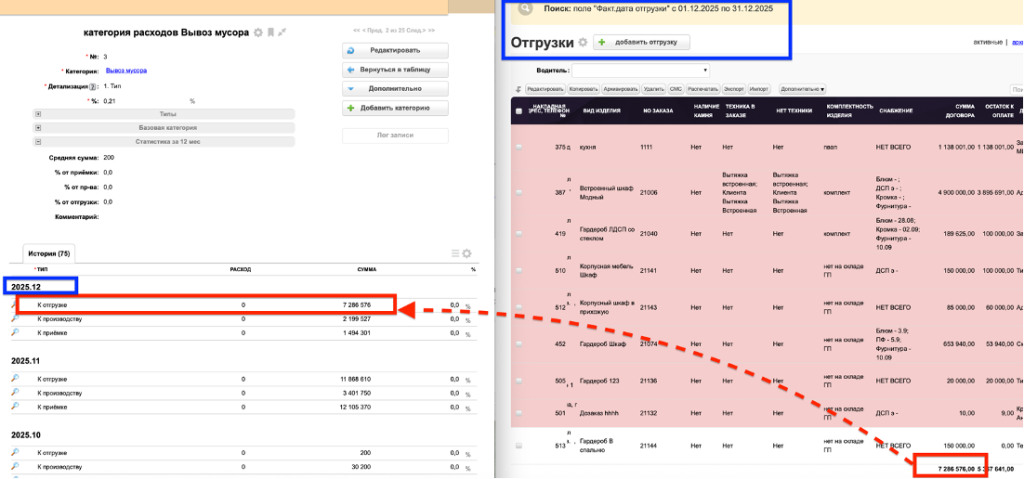Open the Вывоз мусора category link
This screenshot has height=479, width=1024.
pyautogui.click(x=126, y=71)
